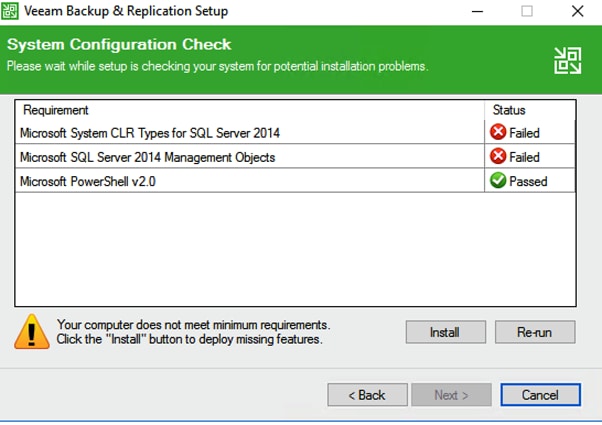Close the Veeam Backup & Replication Setup window
This screenshot has width=602, height=425.
click(577, 11)
